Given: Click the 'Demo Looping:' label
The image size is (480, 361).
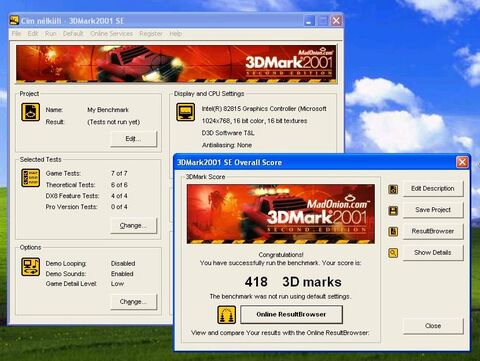Looking at the screenshot, I should tap(66, 263).
